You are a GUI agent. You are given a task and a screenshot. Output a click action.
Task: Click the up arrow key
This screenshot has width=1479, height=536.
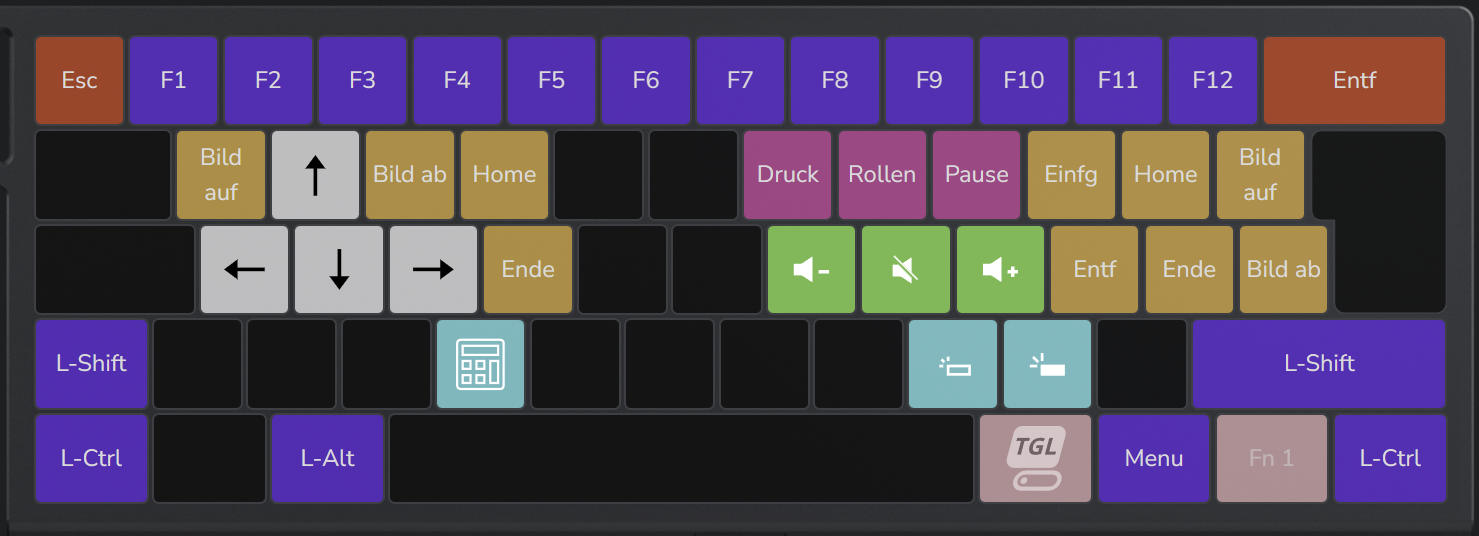(x=315, y=175)
